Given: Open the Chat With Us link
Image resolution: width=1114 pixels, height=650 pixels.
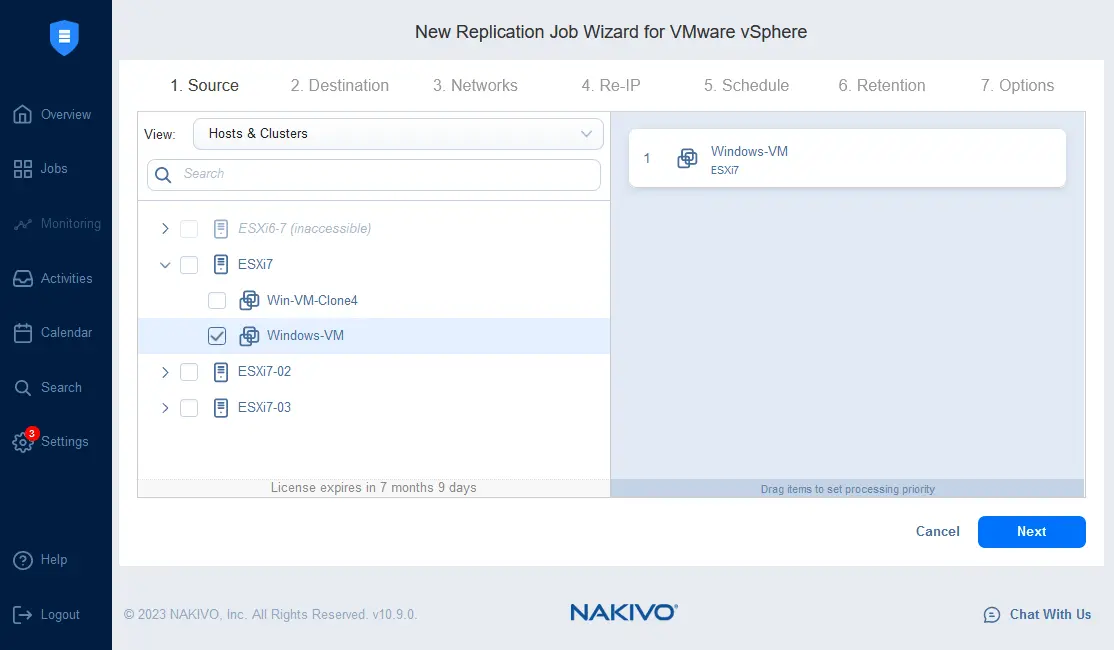Looking at the screenshot, I should pos(1051,615).
